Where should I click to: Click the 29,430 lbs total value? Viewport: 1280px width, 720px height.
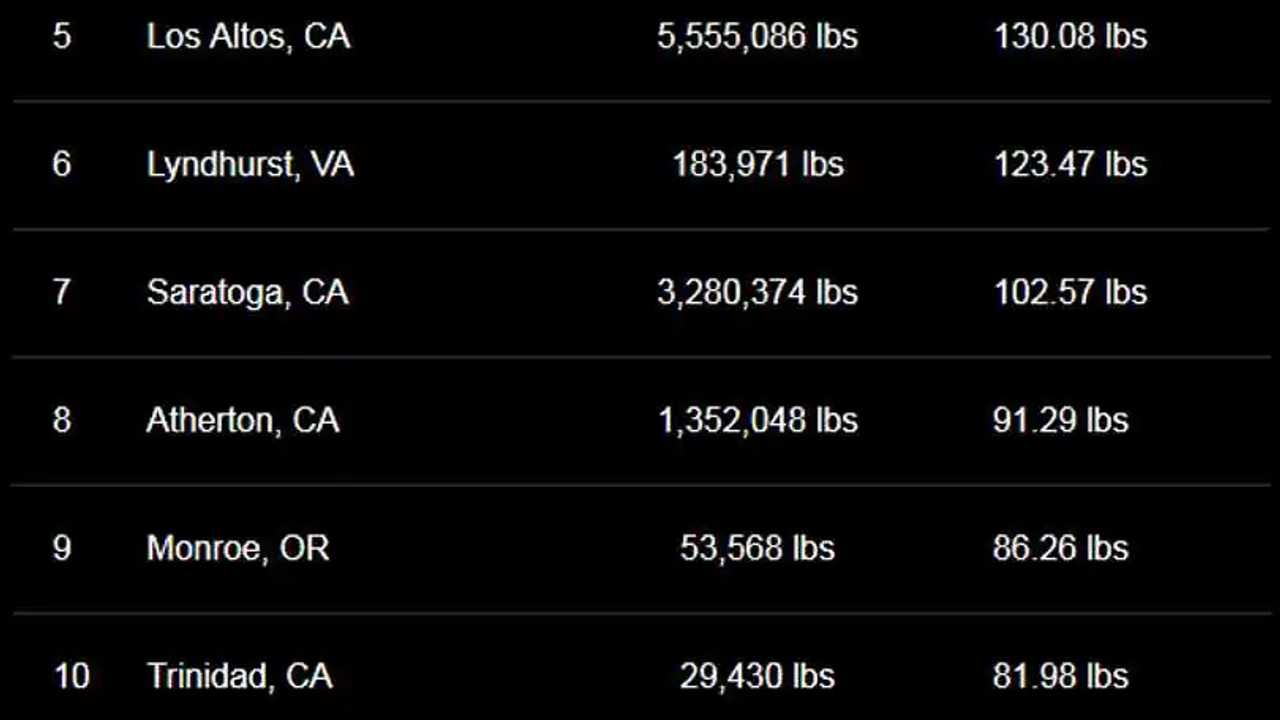[757, 676]
